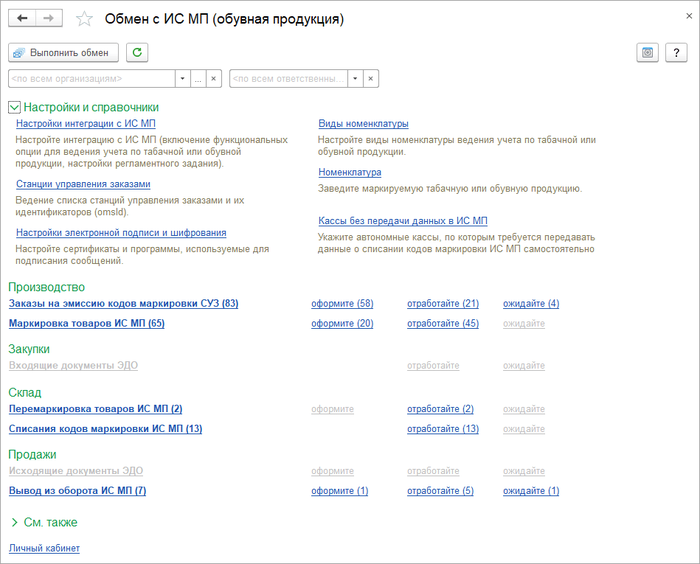
Task: Click отработайте (13) for Списания кодов маркировки
Action: [442, 429]
